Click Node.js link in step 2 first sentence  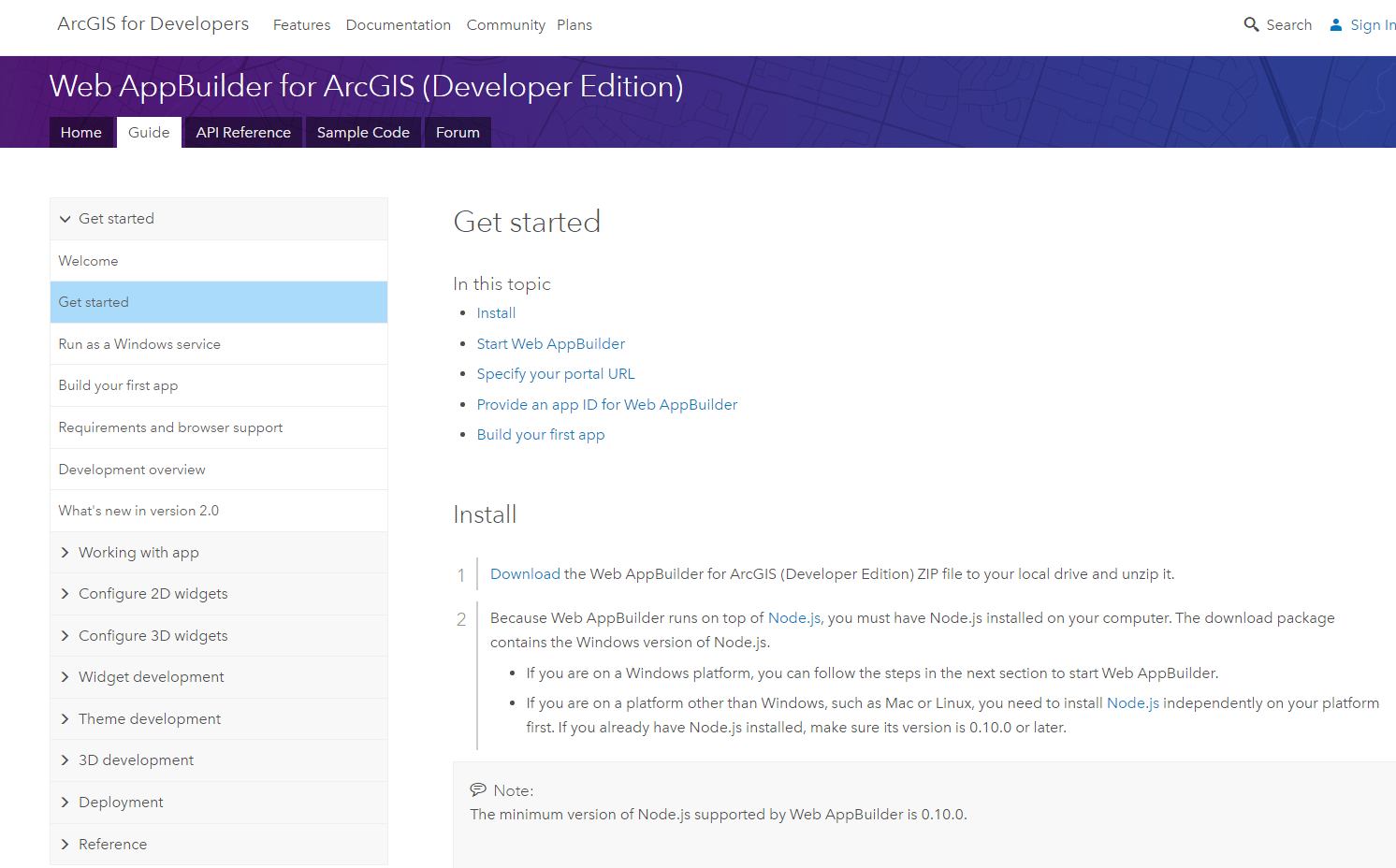794,618
